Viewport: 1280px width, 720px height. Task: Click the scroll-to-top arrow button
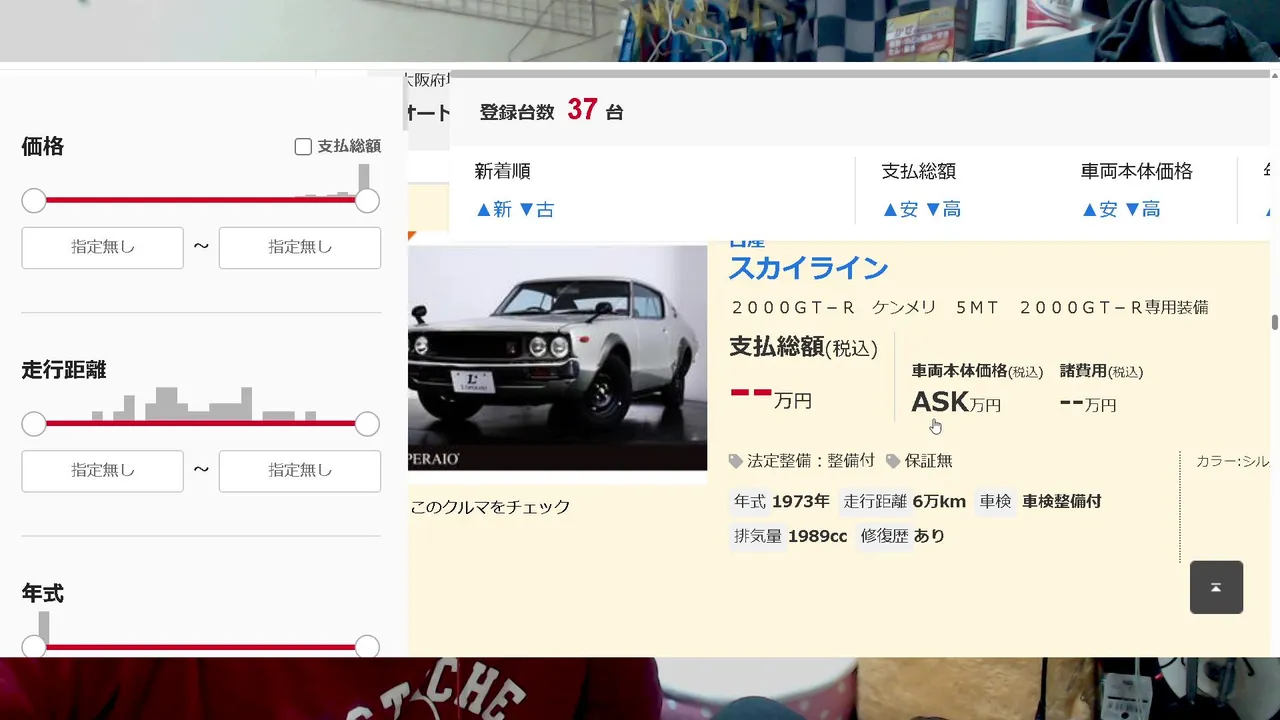click(x=1216, y=587)
